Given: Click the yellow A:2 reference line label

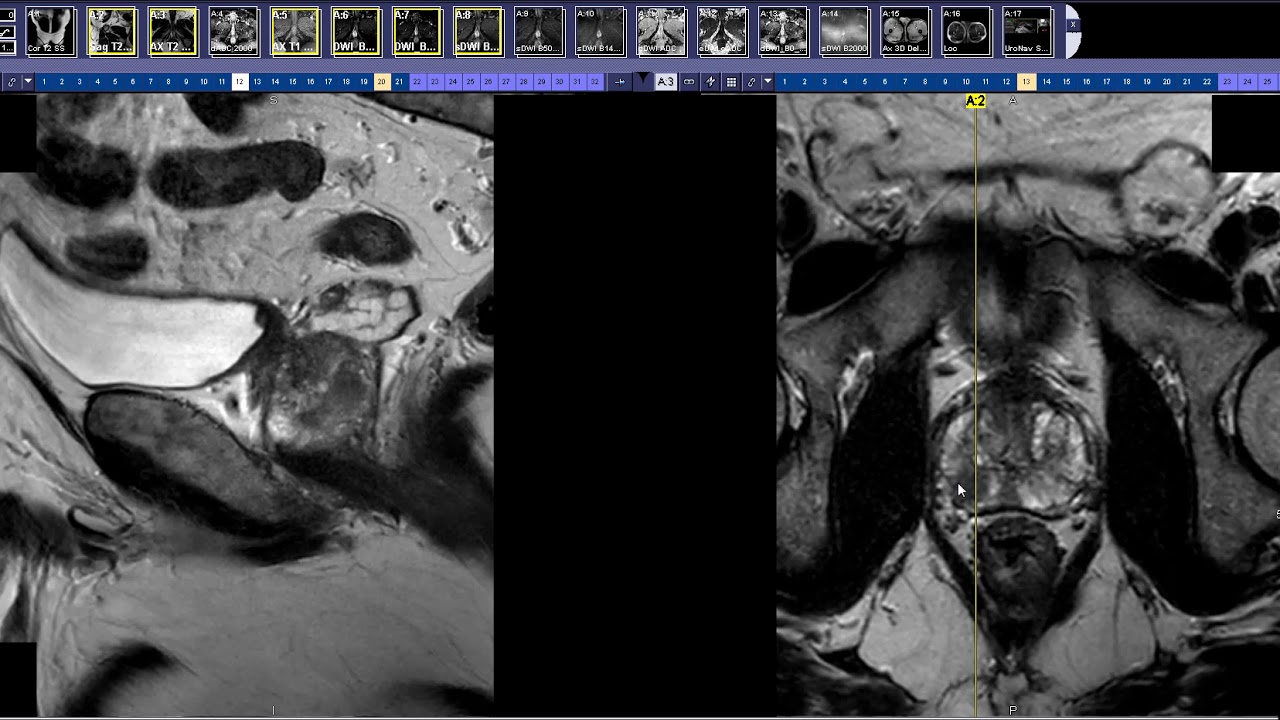Looking at the screenshot, I should click(x=975, y=101).
